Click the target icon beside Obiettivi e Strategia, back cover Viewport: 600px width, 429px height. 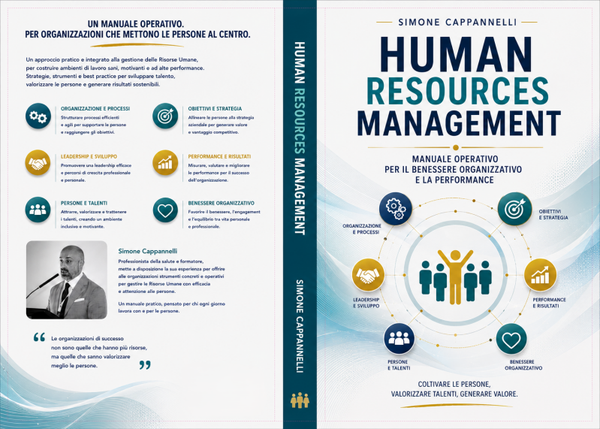tap(165, 116)
